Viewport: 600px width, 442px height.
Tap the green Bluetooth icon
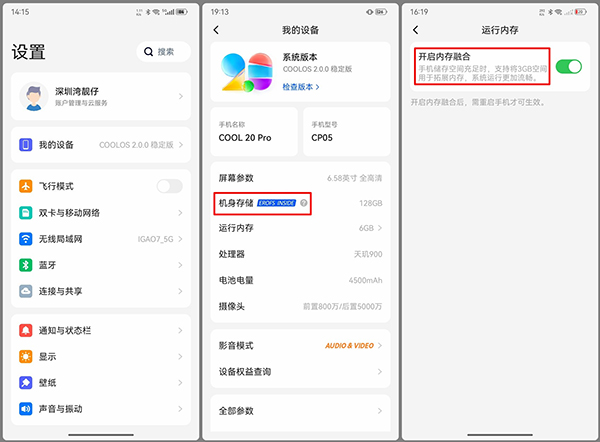tap(26, 265)
